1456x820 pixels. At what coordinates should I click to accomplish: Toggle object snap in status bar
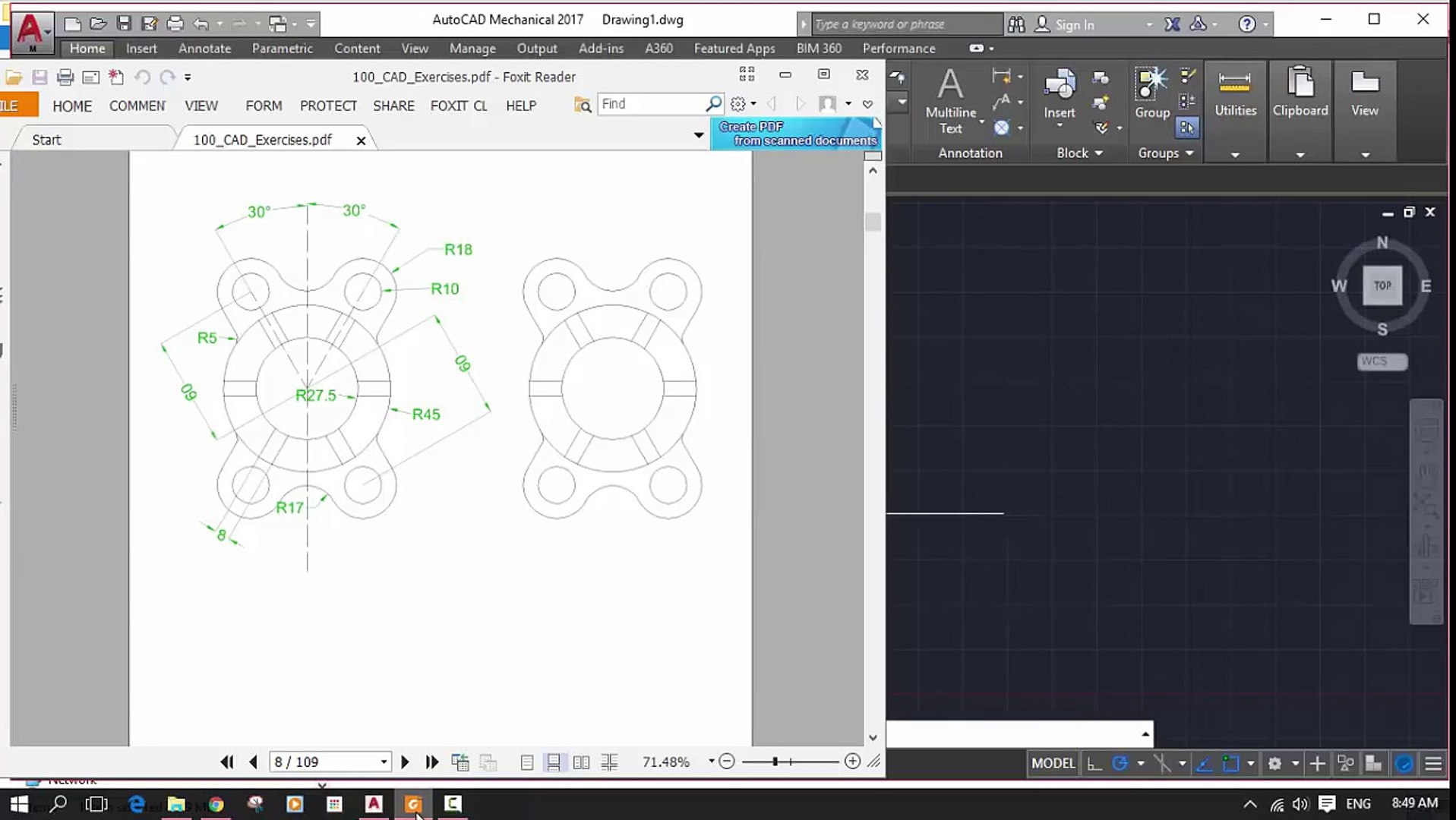pyautogui.click(x=1230, y=763)
